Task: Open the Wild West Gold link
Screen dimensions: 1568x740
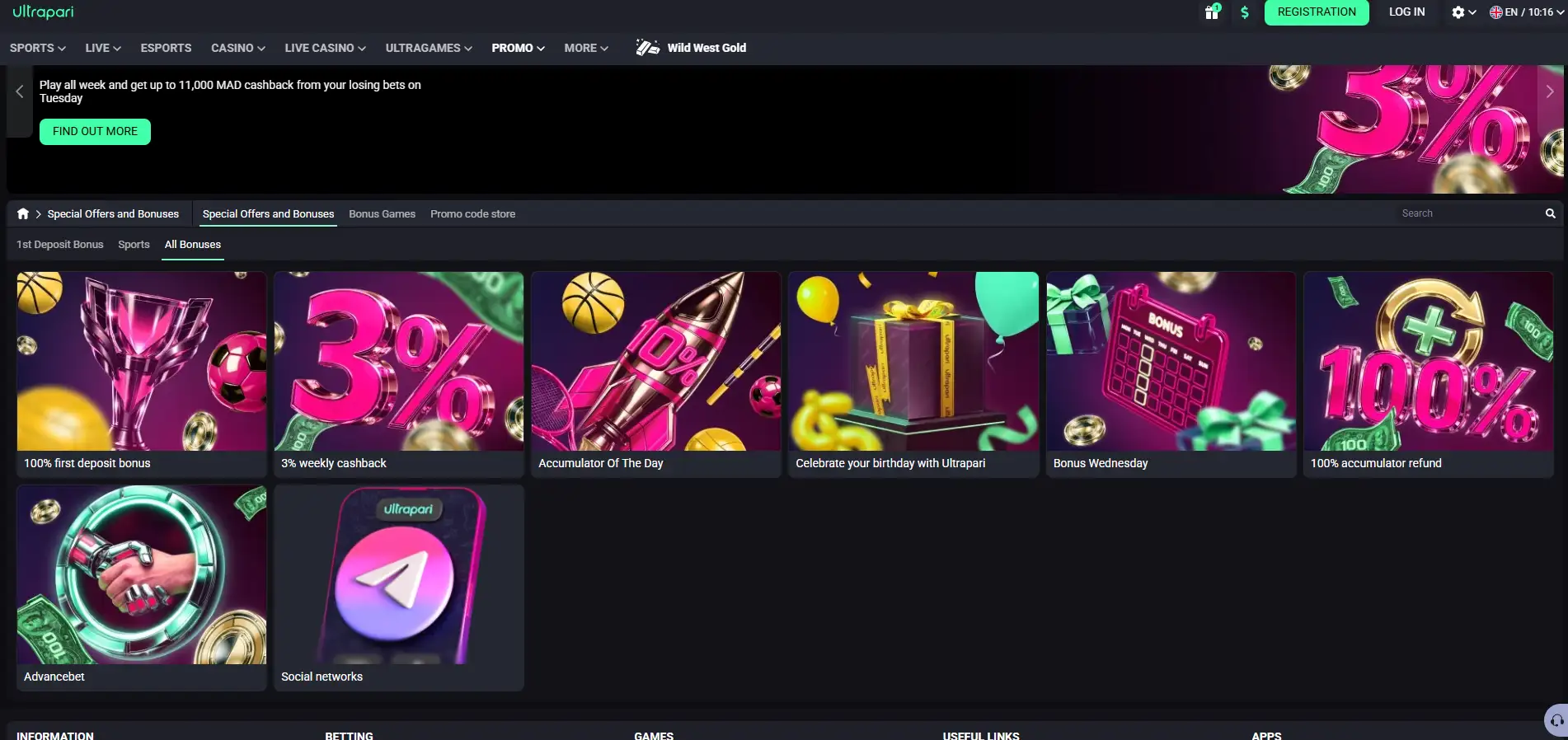Action: (x=707, y=48)
